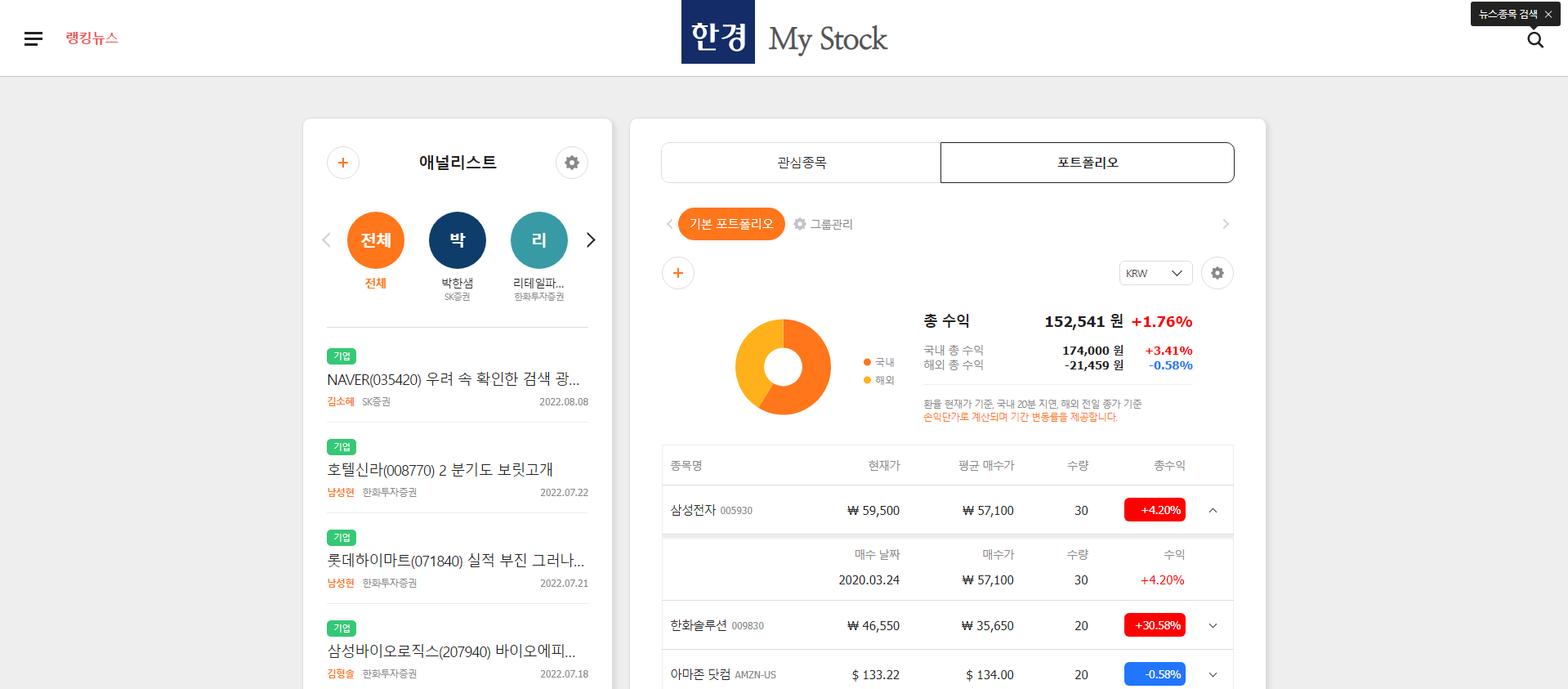Screen dimensions: 1568x689
Task: Click stock name 삼성전자 005930
Action: tap(711, 510)
